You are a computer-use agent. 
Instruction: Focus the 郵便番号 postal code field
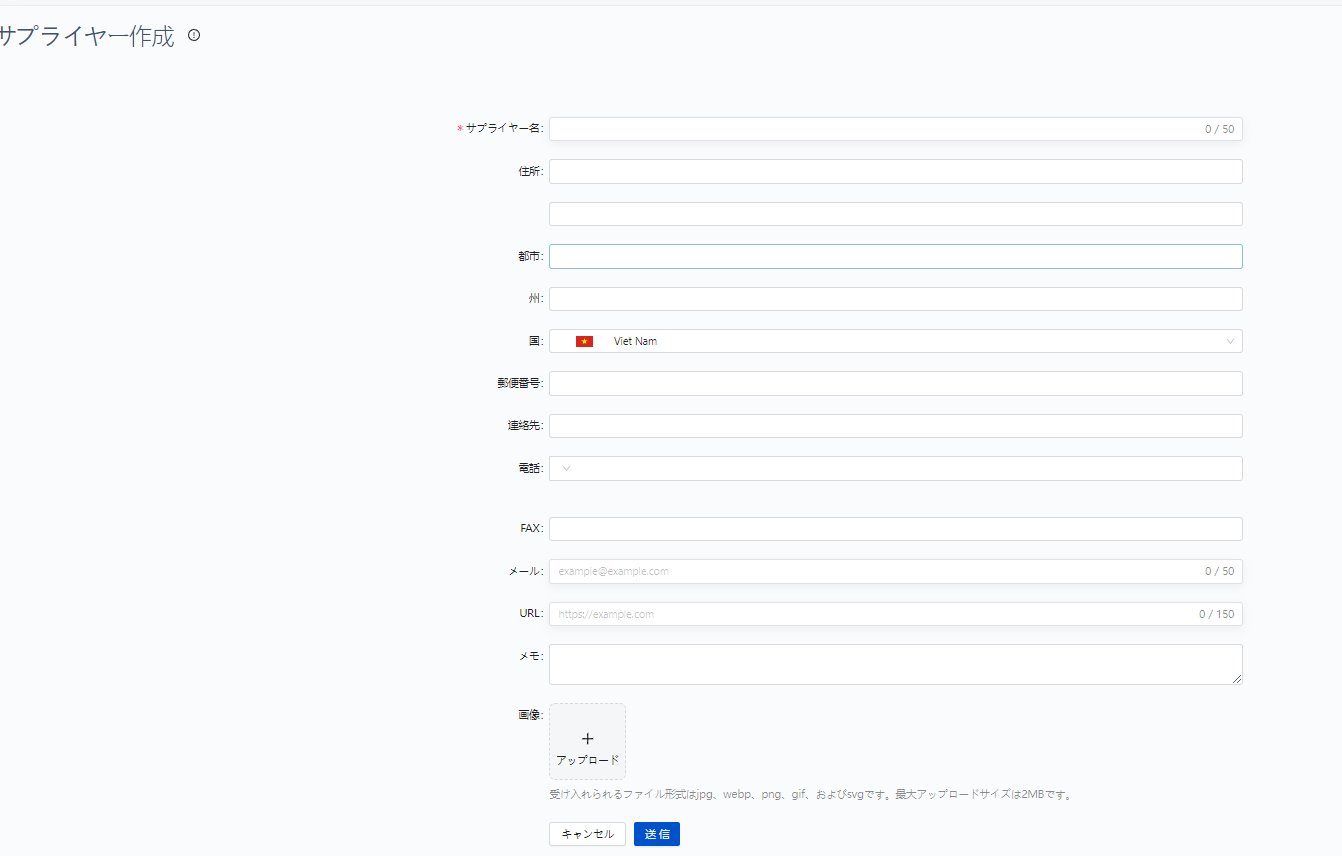click(x=895, y=384)
